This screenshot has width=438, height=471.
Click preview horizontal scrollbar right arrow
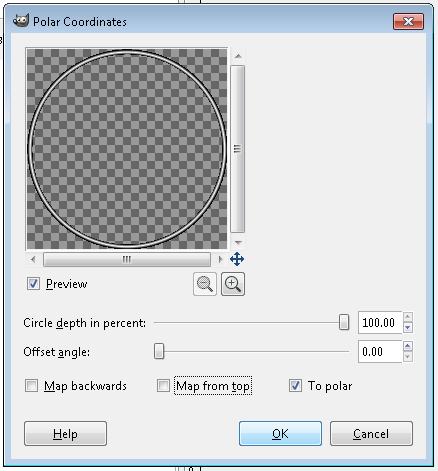coord(220,259)
